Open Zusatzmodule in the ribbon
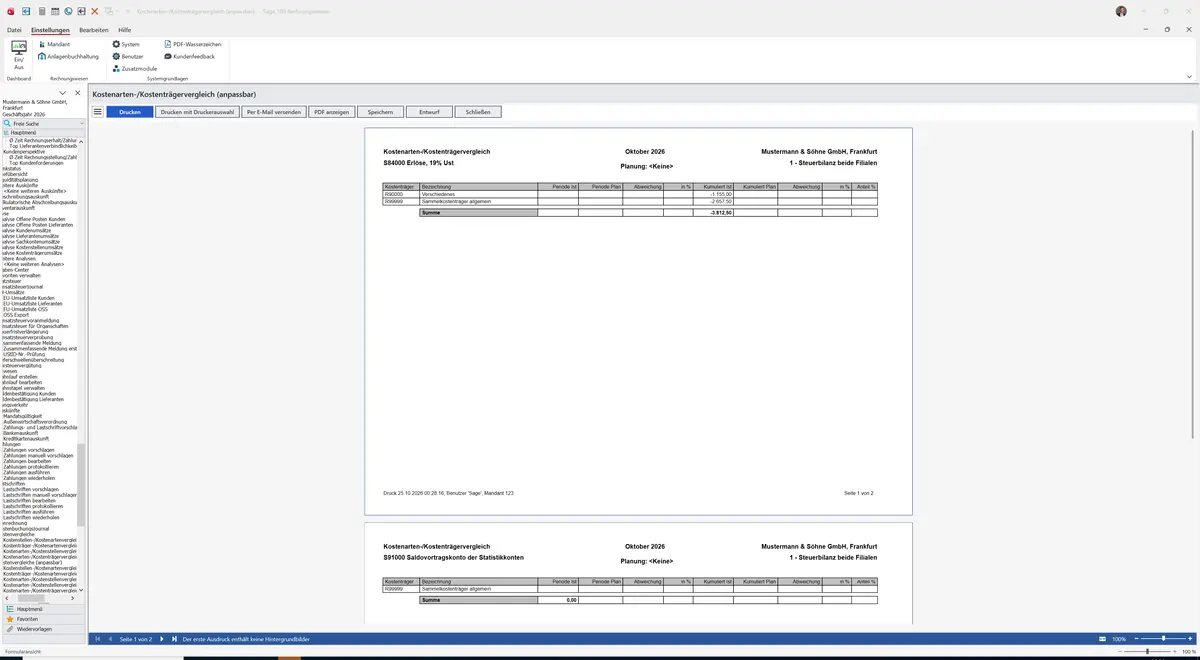Image resolution: width=1200 pixels, height=660 pixels. tap(134, 68)
